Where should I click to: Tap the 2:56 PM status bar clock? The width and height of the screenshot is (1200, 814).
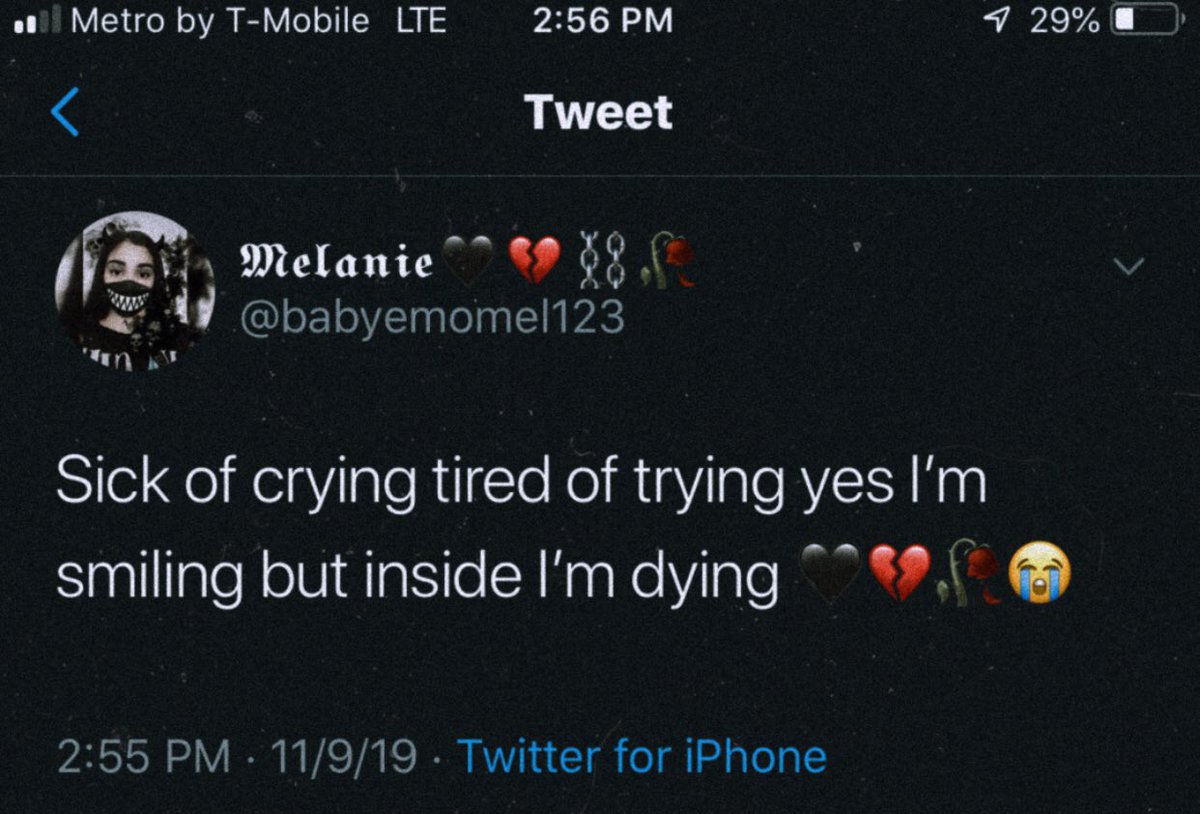[603, 21]
